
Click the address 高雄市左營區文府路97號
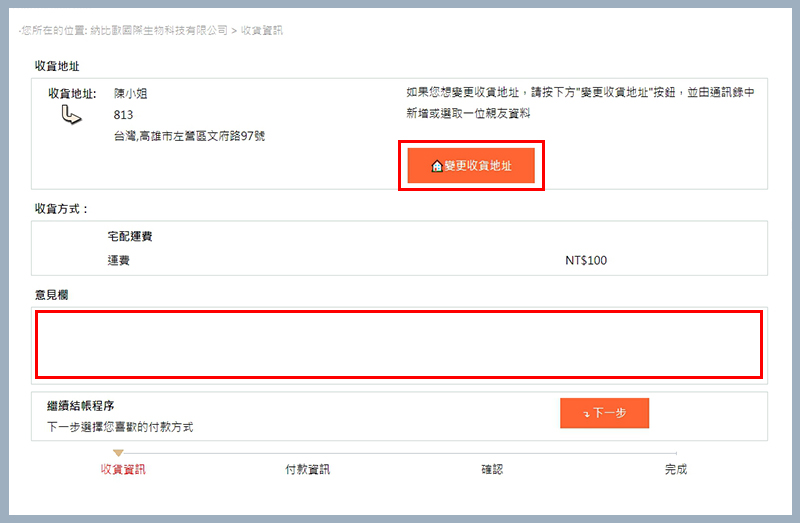coord(202,136)
